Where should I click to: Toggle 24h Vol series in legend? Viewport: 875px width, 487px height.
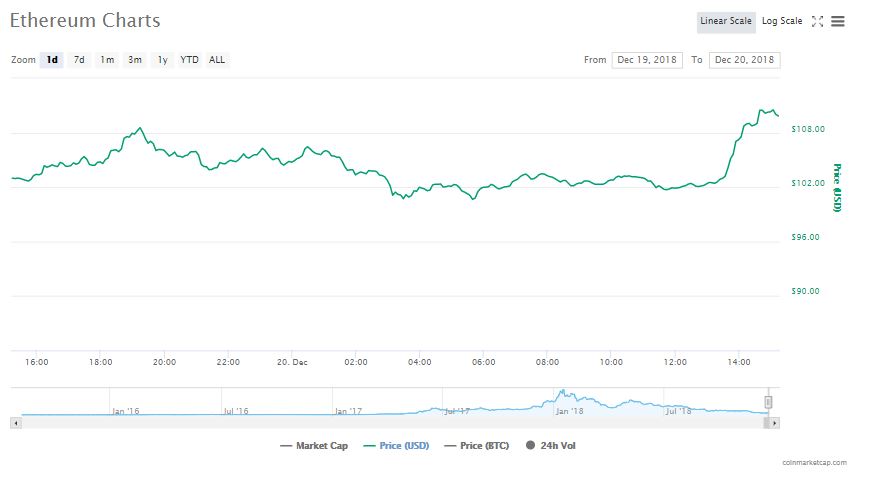[x=550, y=446]
